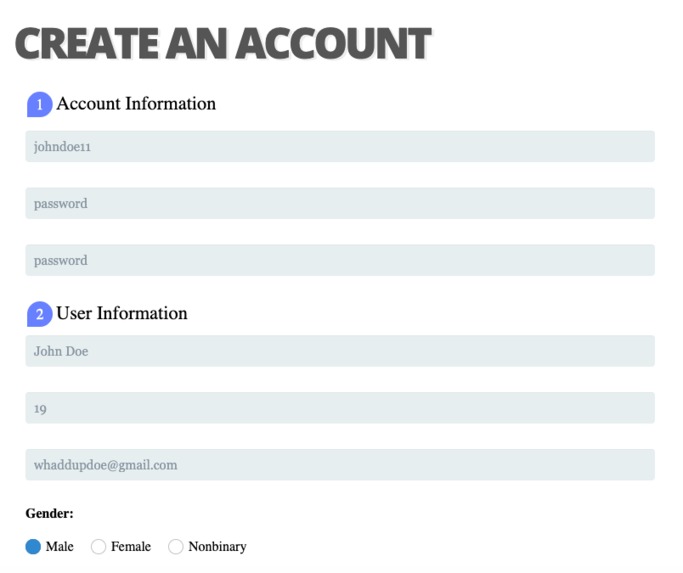Select the Male radio button

[33, 546]
